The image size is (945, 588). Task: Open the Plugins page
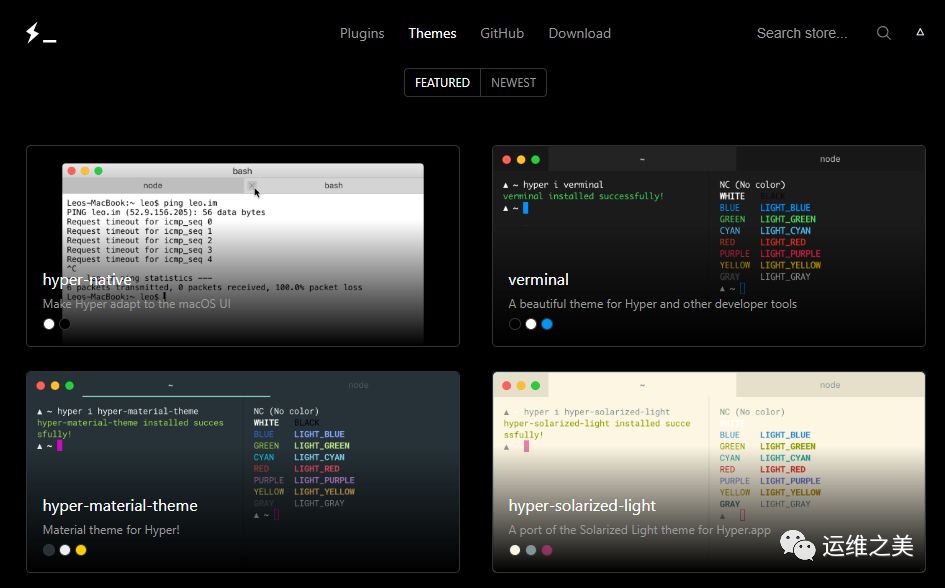[x=362, y=33]
